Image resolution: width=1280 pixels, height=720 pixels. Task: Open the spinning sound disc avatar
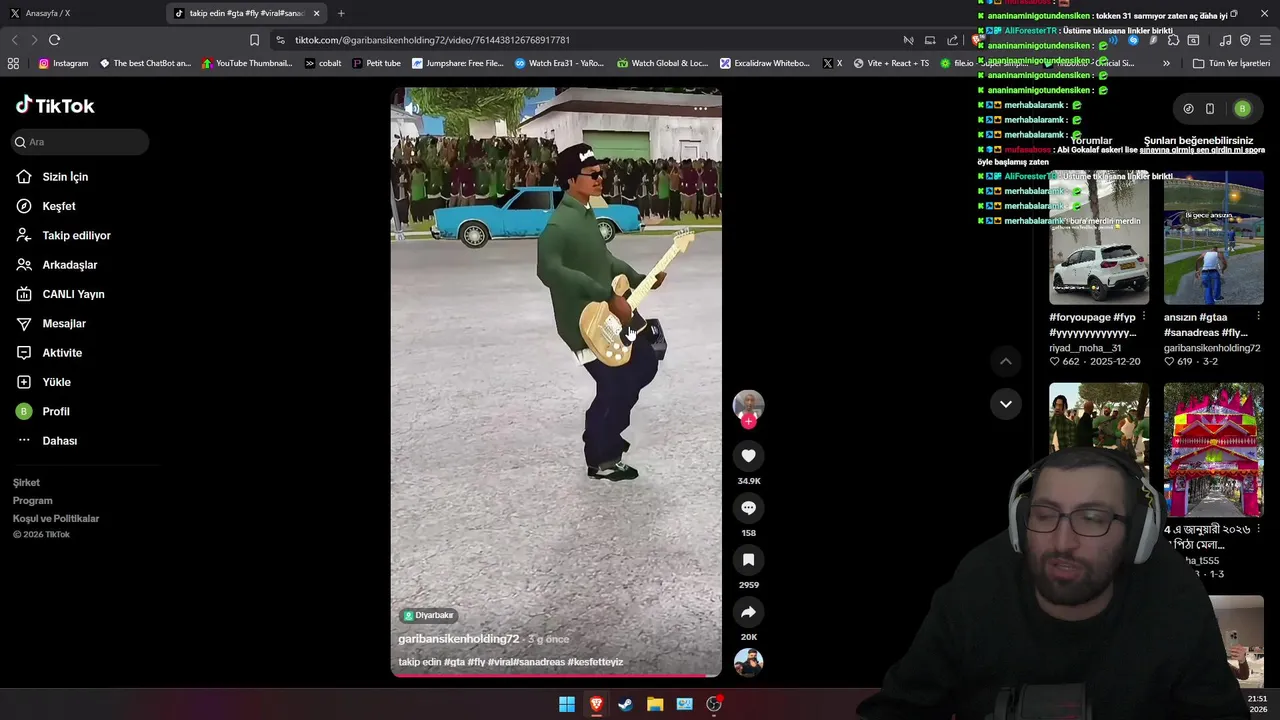748,662
